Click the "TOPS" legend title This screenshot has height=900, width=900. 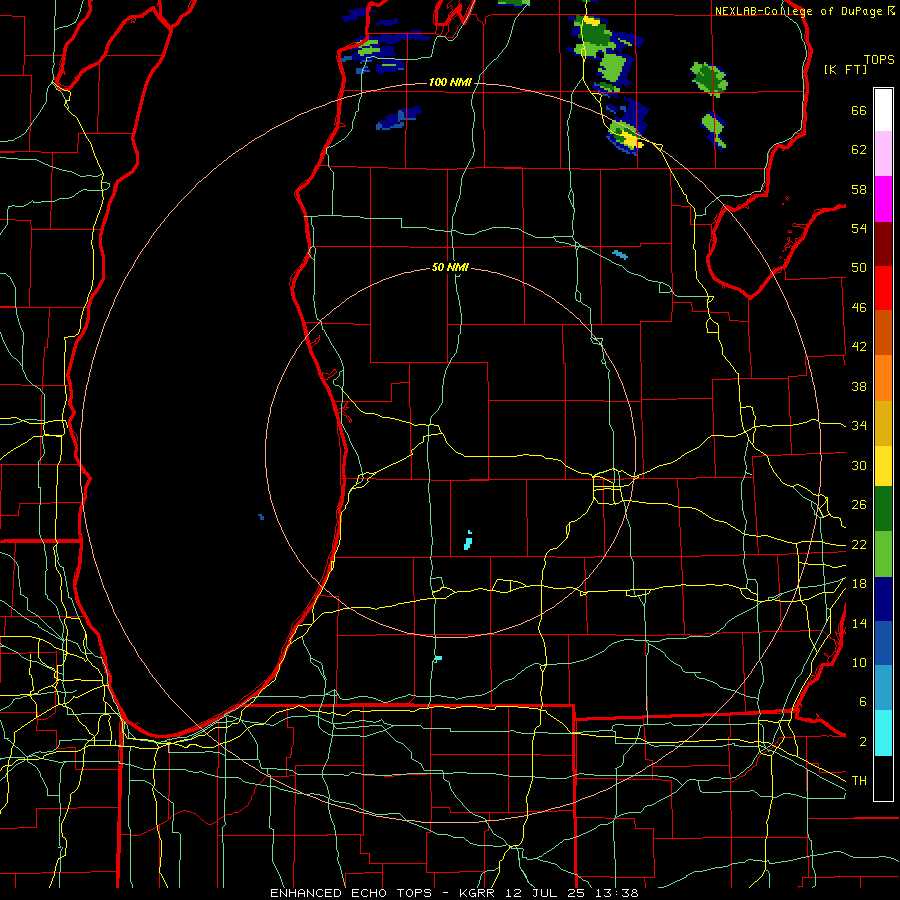pyautogui.click(x=879, y=59)
